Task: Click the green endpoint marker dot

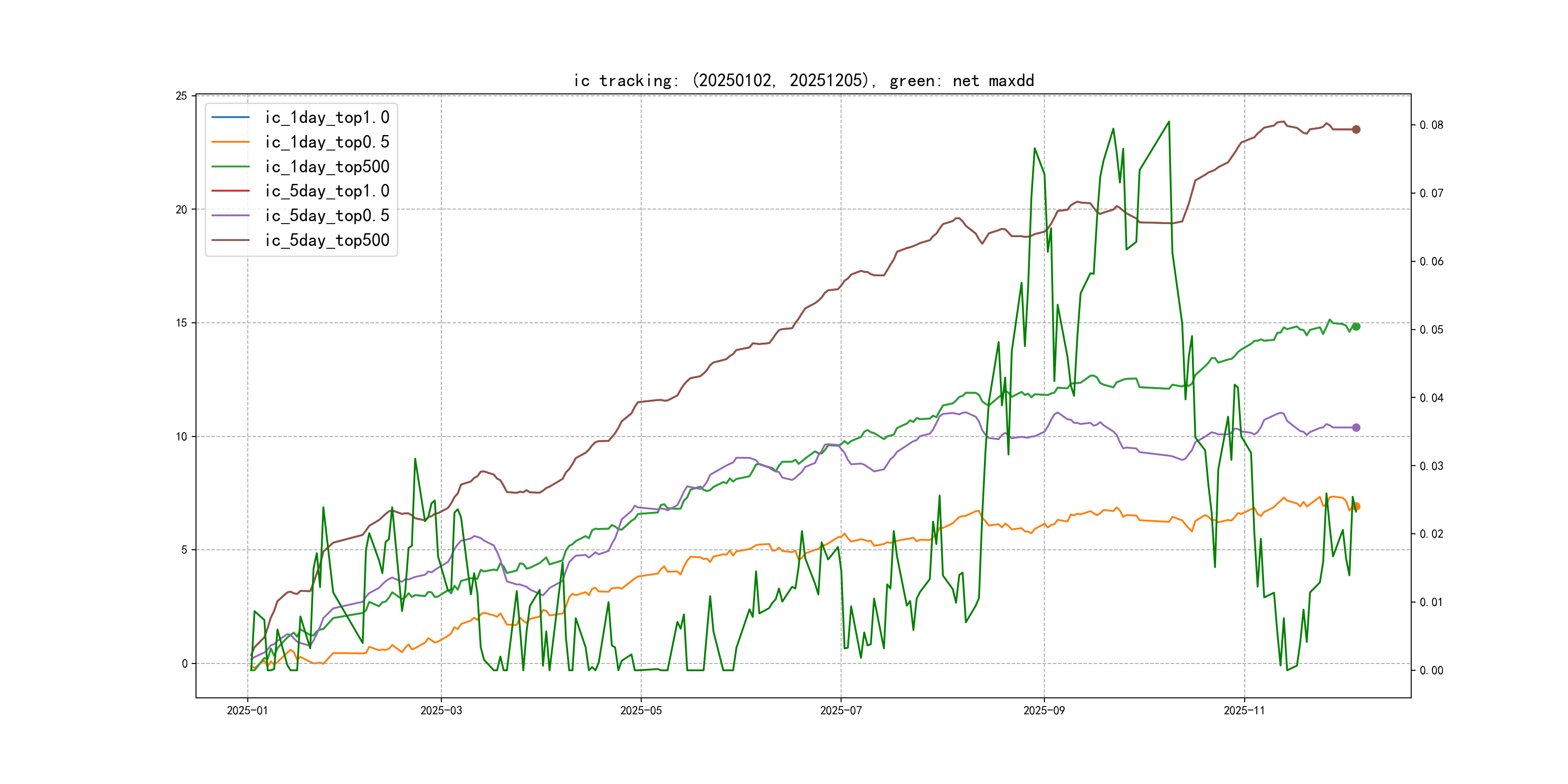Action: pos(1356,327)
